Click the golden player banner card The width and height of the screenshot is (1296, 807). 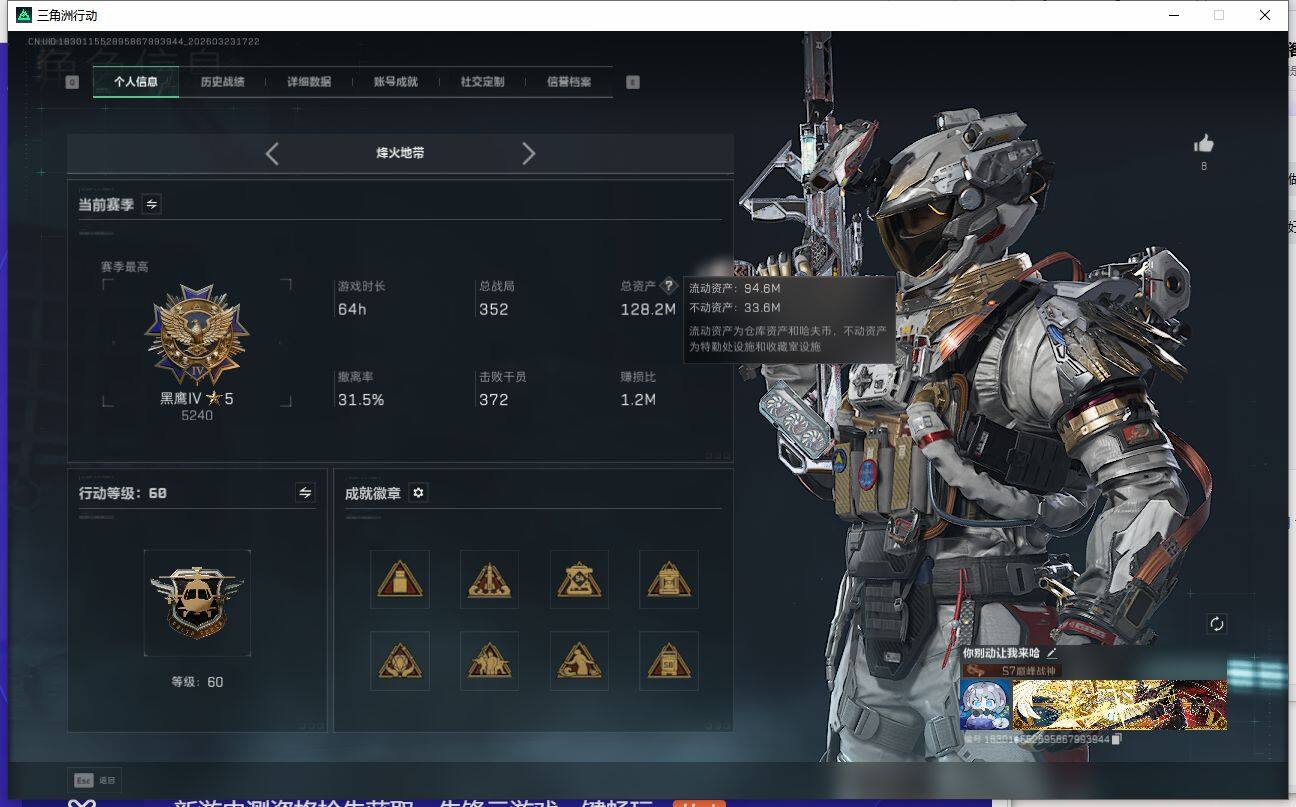pyautogui.click(x=1119, y=705)
